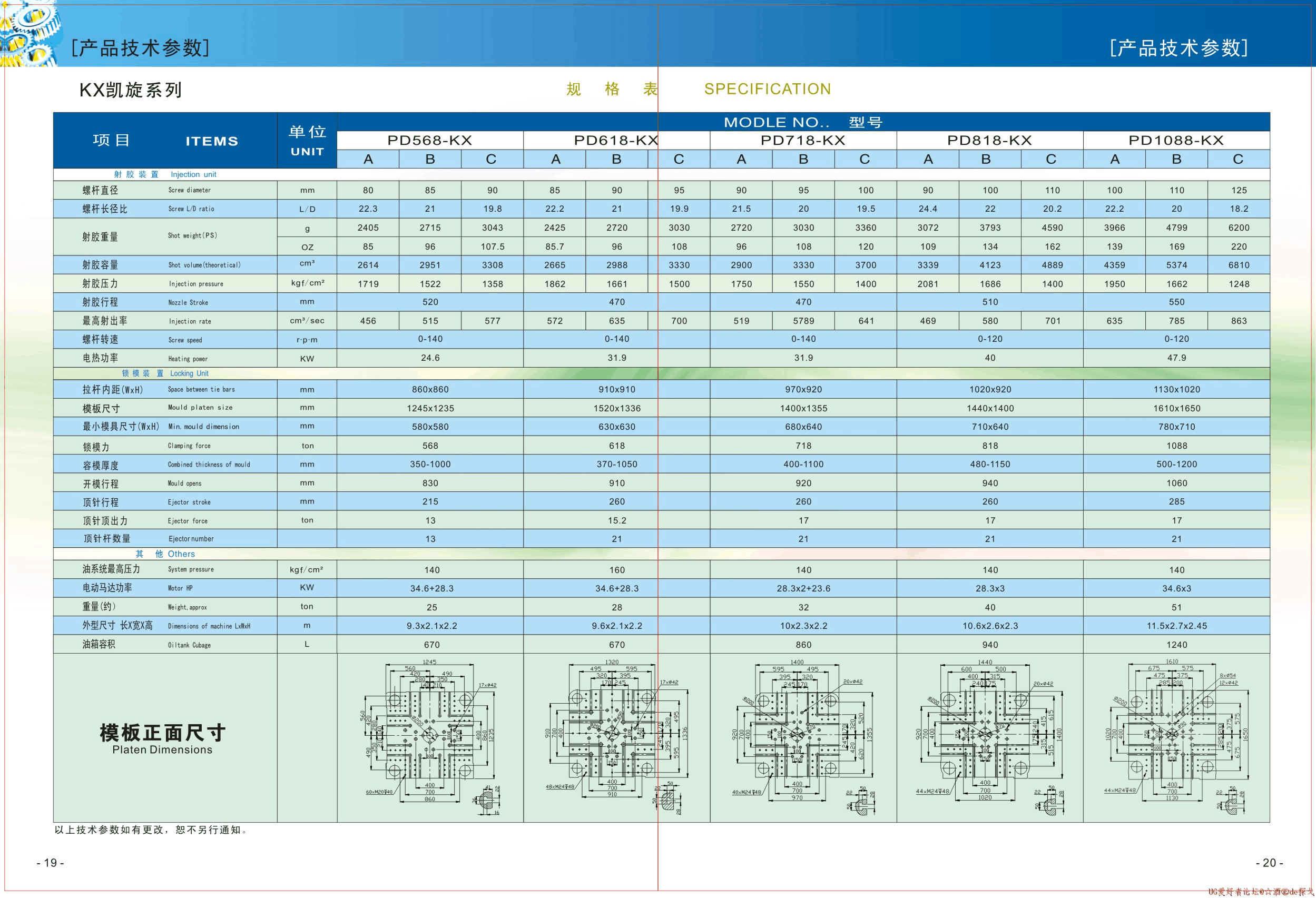Open the PD568-KX platen diagram
Screen dimensions: 1316x898
[x=430, y=738]
